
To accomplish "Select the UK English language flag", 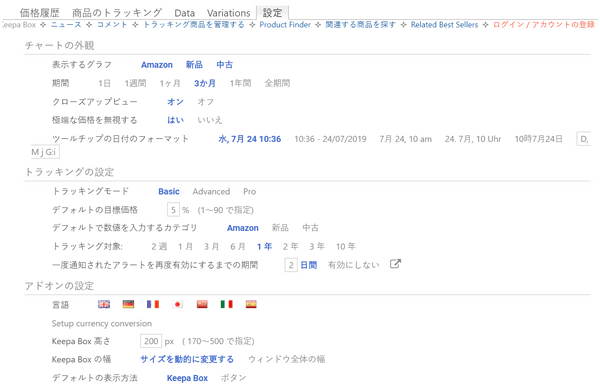I will [x=104, y=304].
